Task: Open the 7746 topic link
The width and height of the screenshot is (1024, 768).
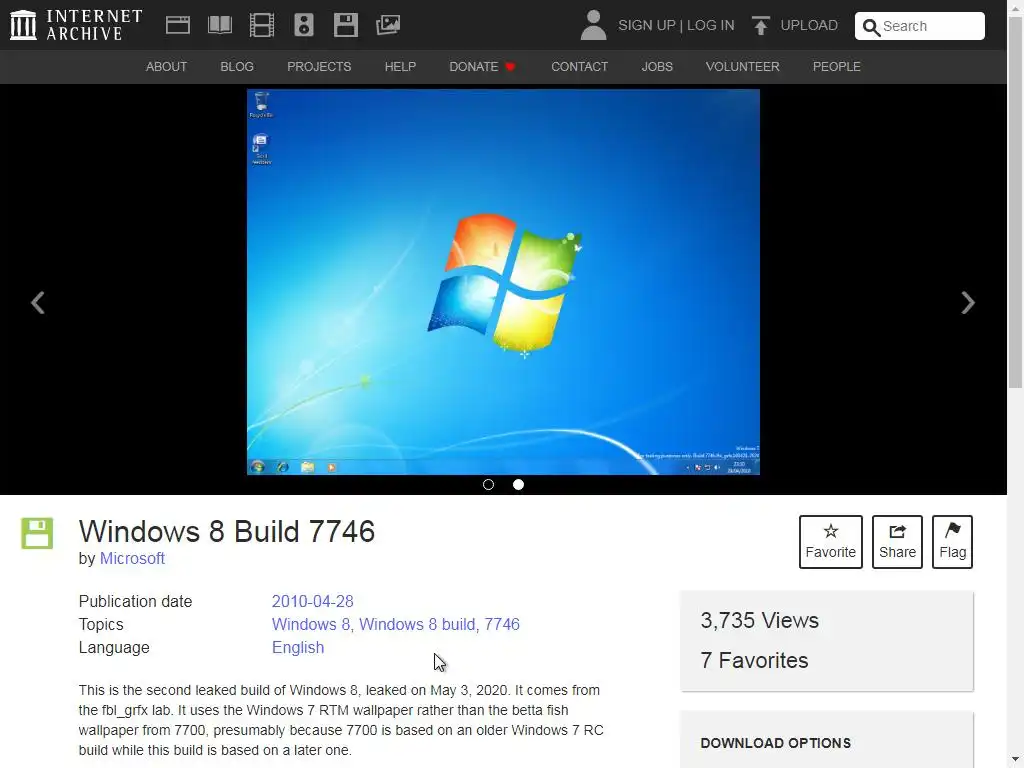Action: pyautogui.click(x=502, y=624)
